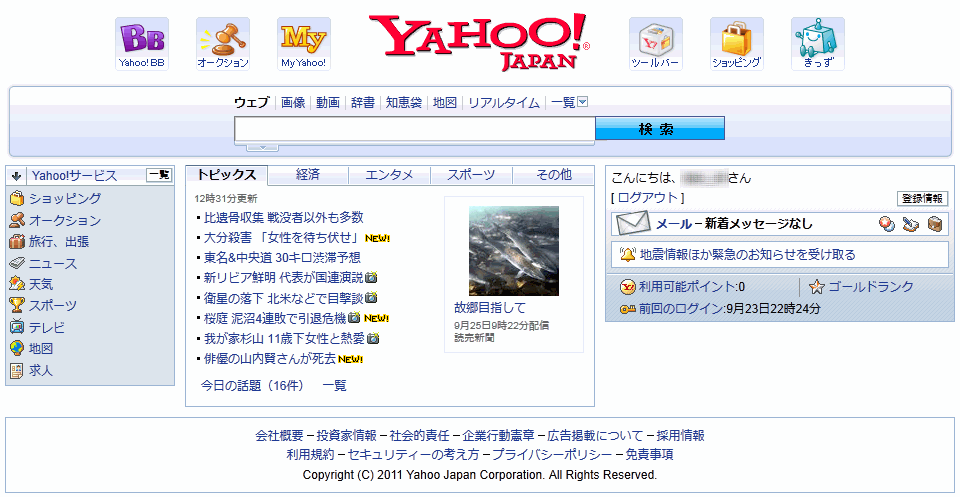Open the メール link in greeting panel
Viewport: 960px width, 497px height.
[x=673, y=224]
